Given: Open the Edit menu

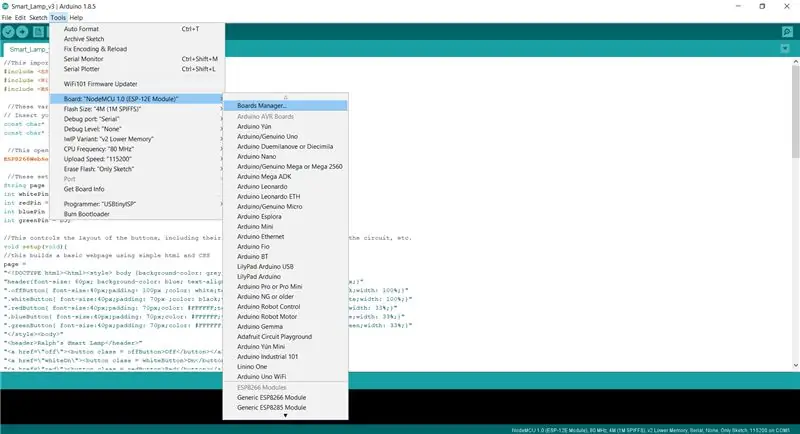Looking at the screenshot, I should 20,17.
